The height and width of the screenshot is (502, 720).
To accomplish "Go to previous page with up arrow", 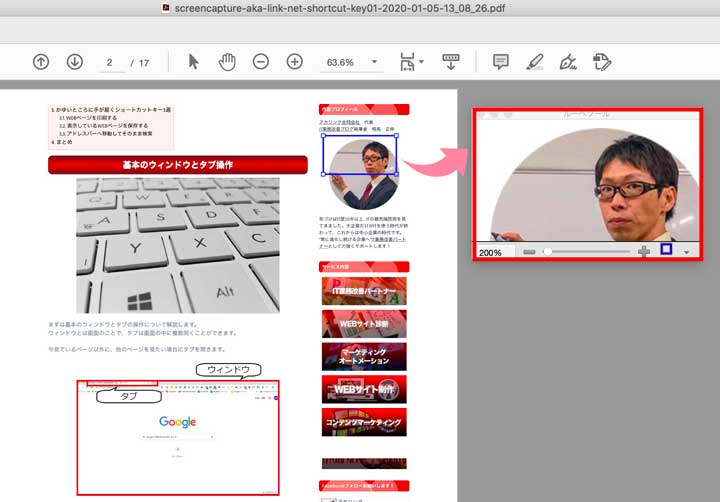I will (41, 62).
